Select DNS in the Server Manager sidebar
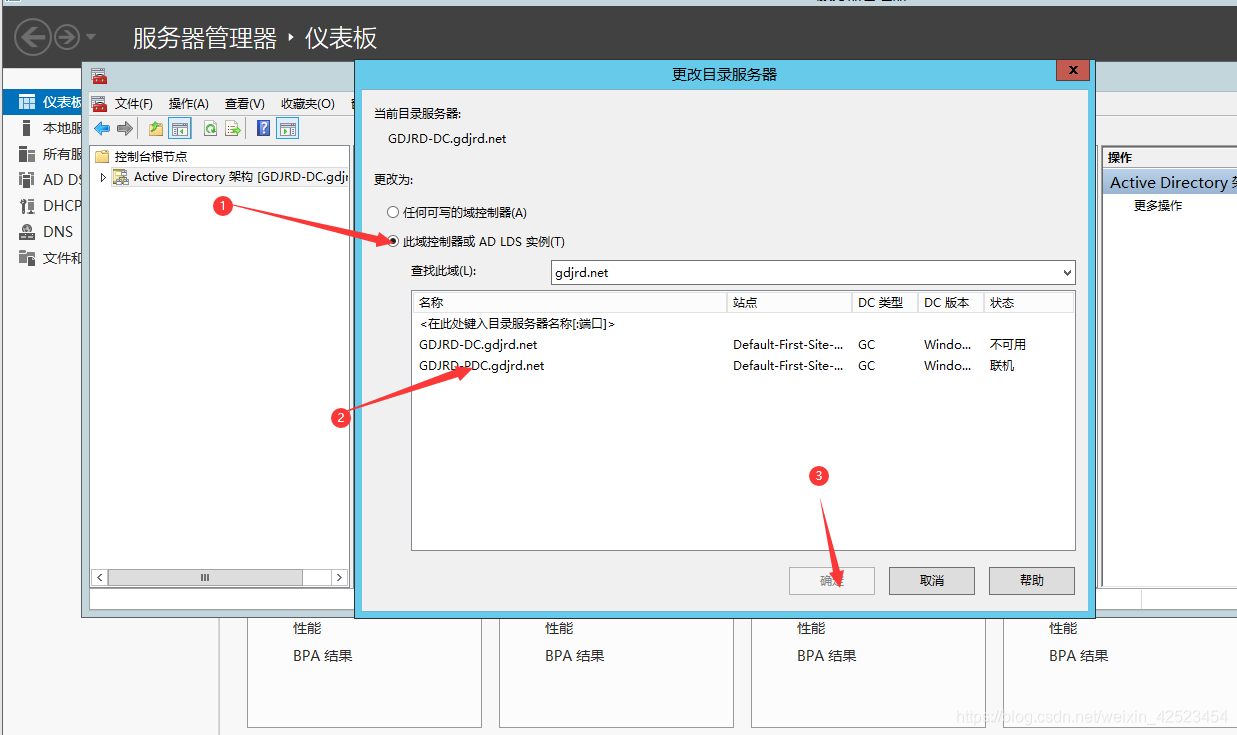 [58, 232]
